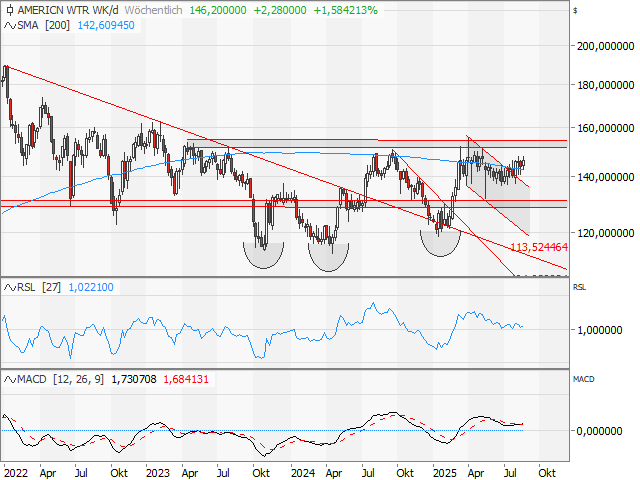Click the 2024 label on the time axis
This screenshot has height=480, width=640.
click(302, 473)
